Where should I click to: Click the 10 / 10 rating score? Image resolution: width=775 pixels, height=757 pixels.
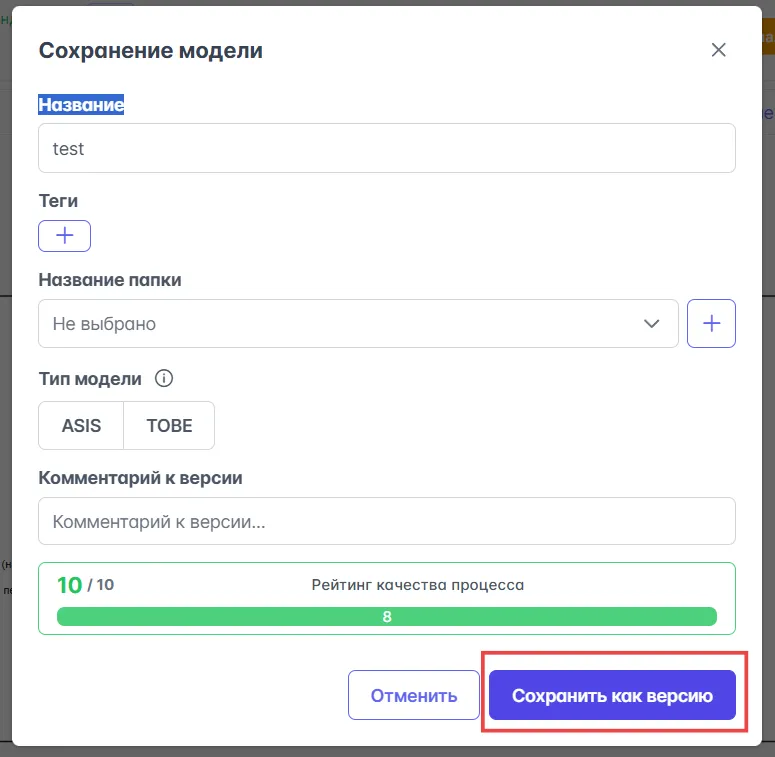pyautogui.click(x=85, y=585)
